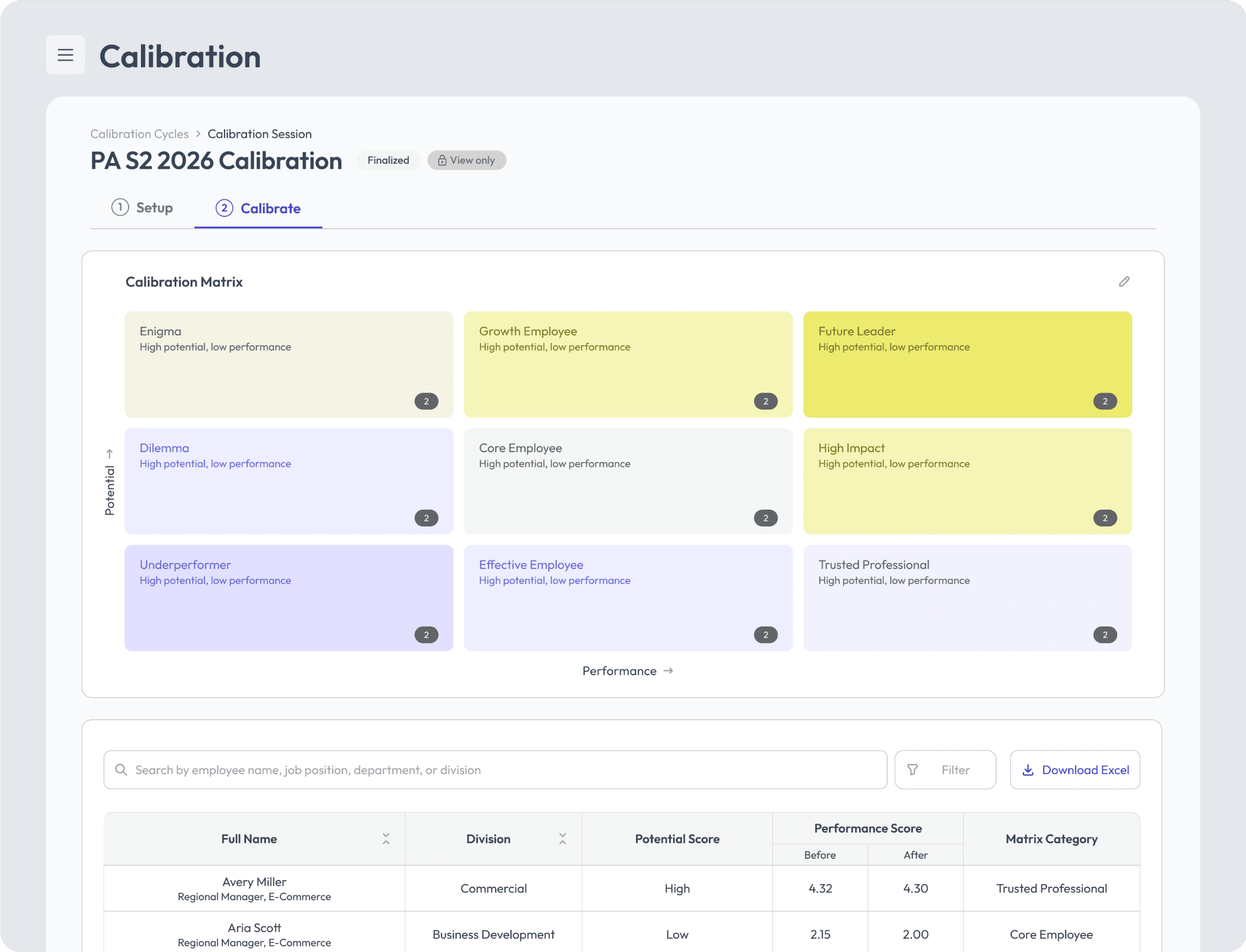Select the Effective Employee matrix box
Viewport: 1246px width, 952px height.
(x=628, y=598)
